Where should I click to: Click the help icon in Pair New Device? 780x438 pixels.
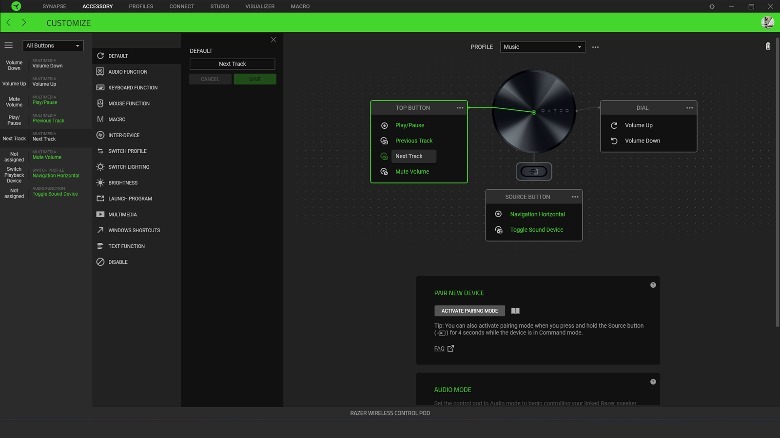(x=653, y=285)
